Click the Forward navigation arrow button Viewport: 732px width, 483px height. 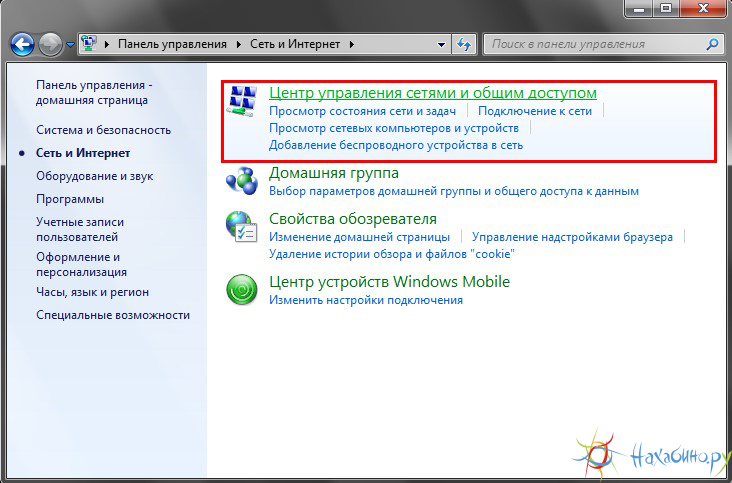pos(50,45)
